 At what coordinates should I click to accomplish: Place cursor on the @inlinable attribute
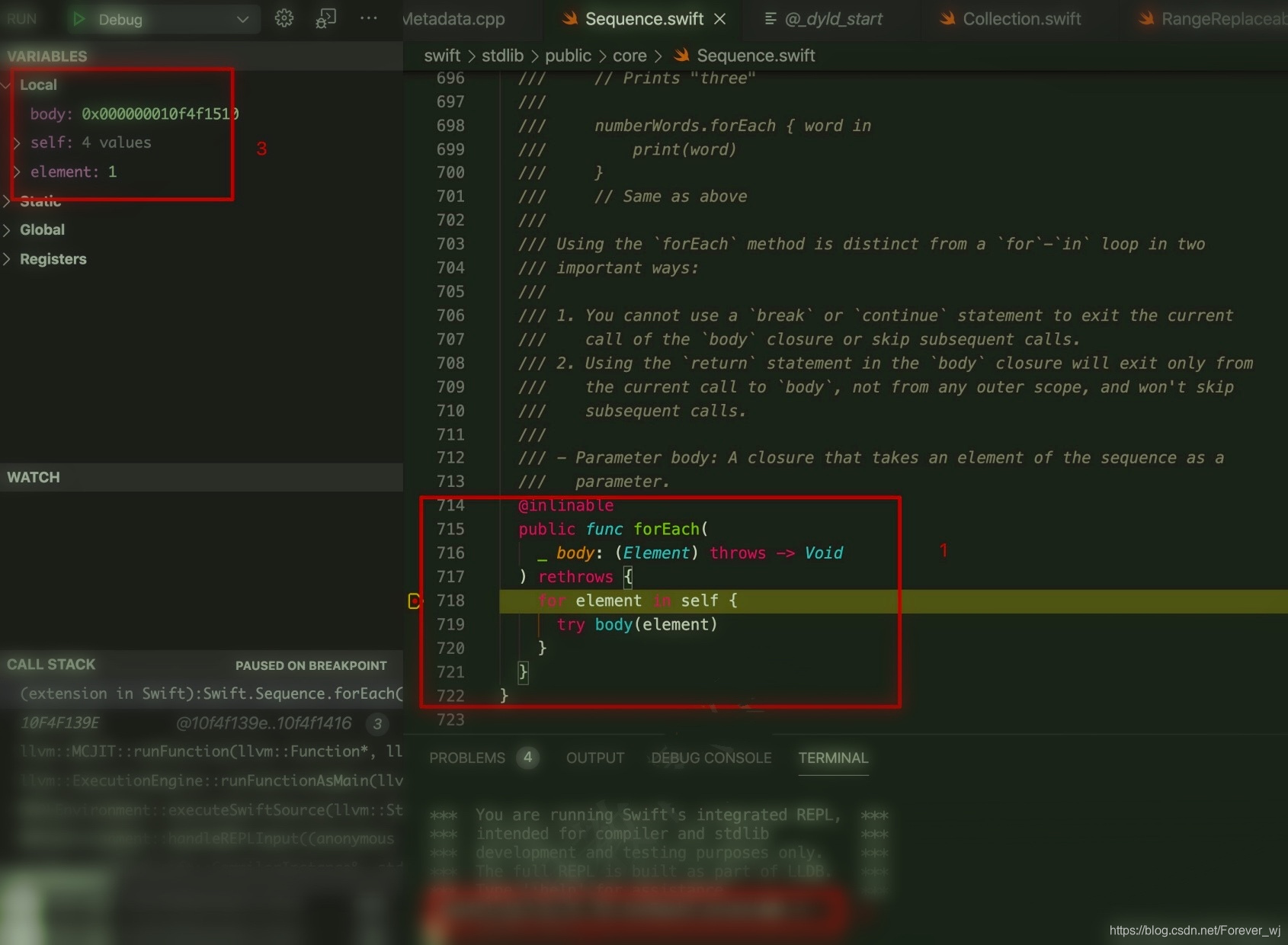tap(566, 505)
